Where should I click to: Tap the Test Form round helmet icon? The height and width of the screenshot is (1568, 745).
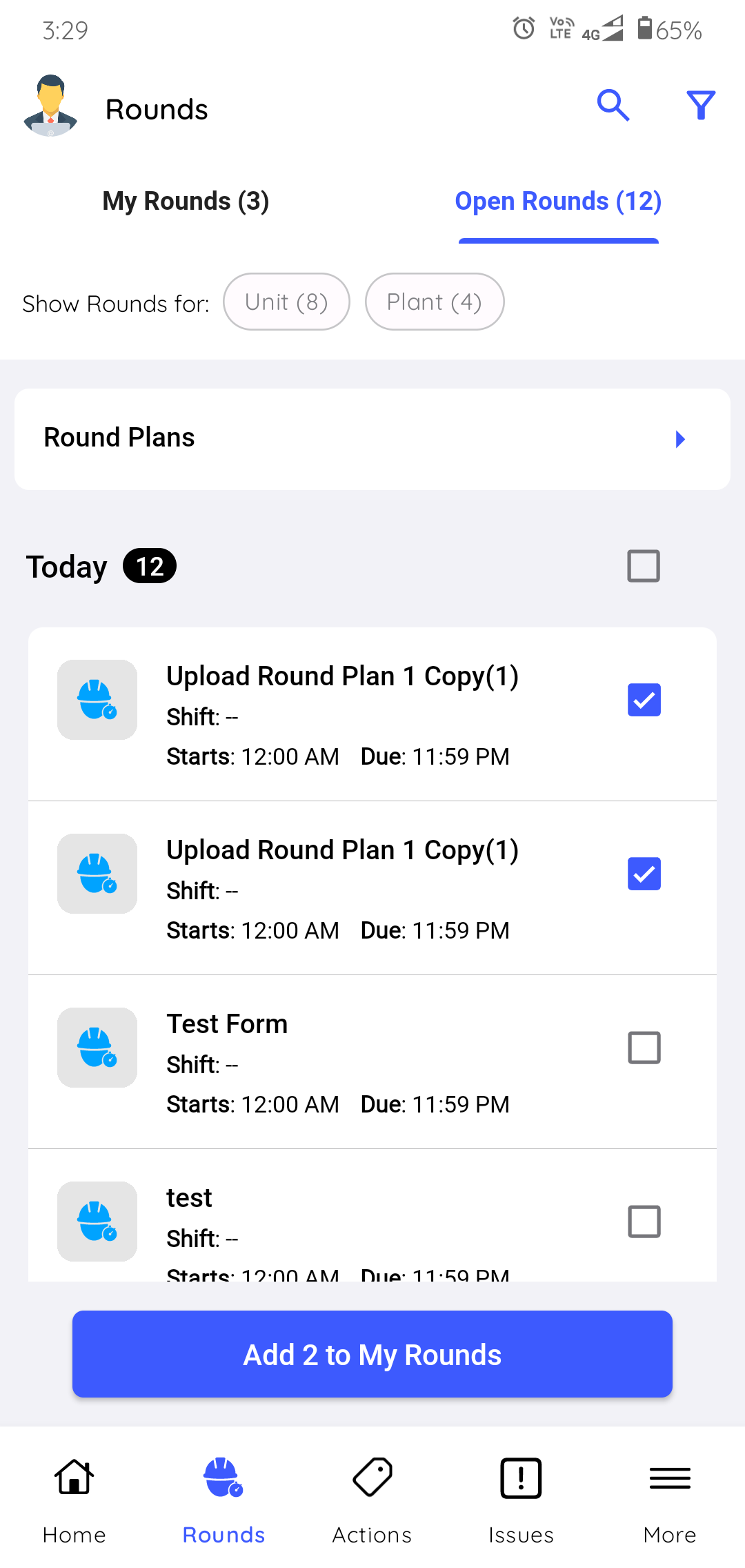pos(97,1048)
